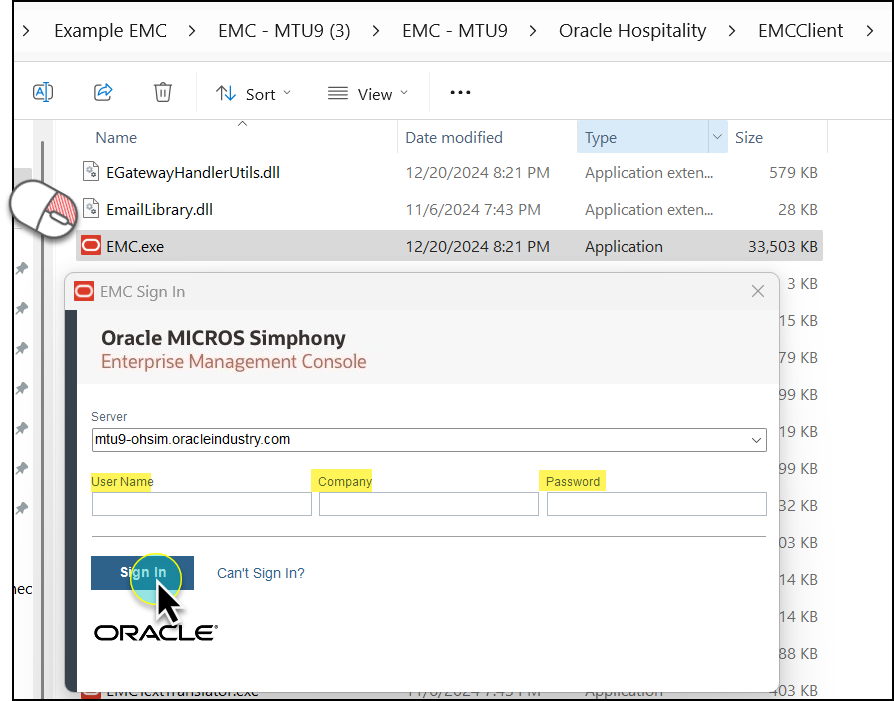Click the Share icon in the toolbar

[103, 93]
